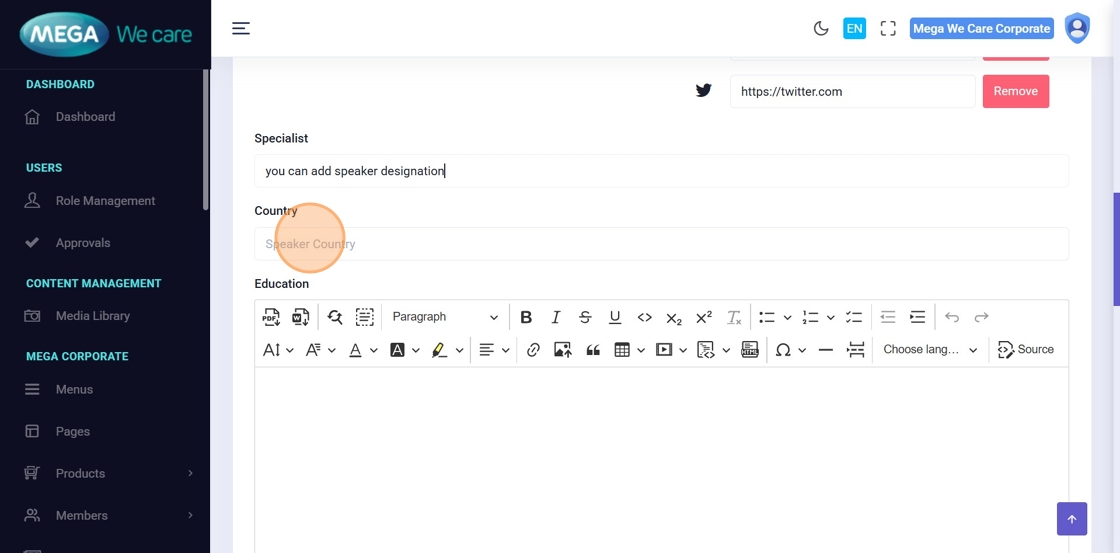Click the Source editing button
Screen dimensions: 1120x553
tap(1026, 350)
